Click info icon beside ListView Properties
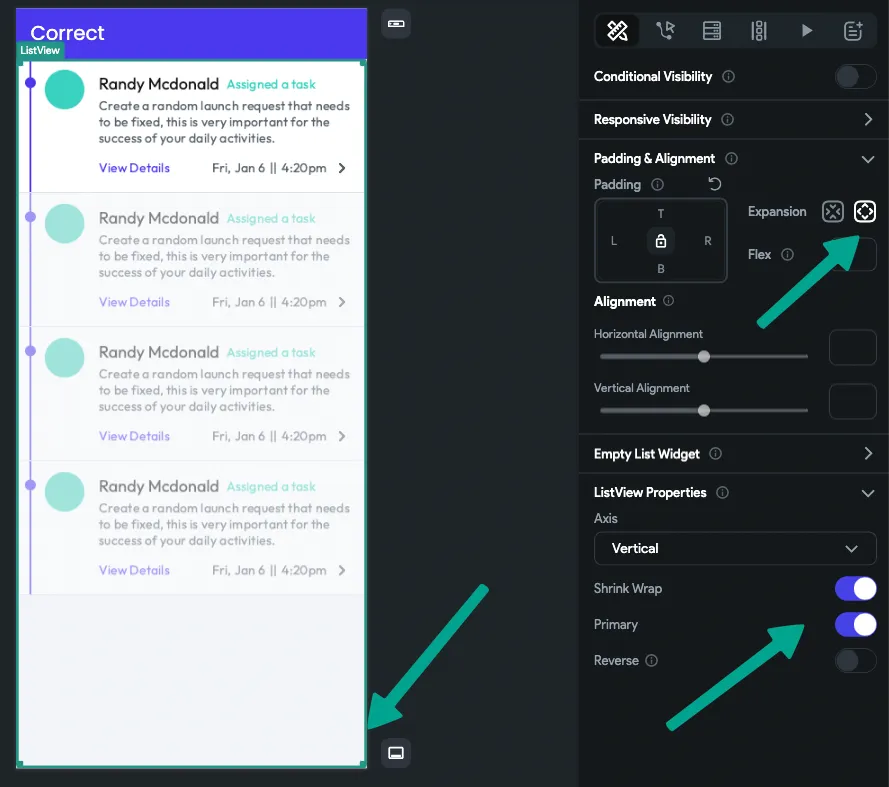889x787 pixels. [722, 493]
